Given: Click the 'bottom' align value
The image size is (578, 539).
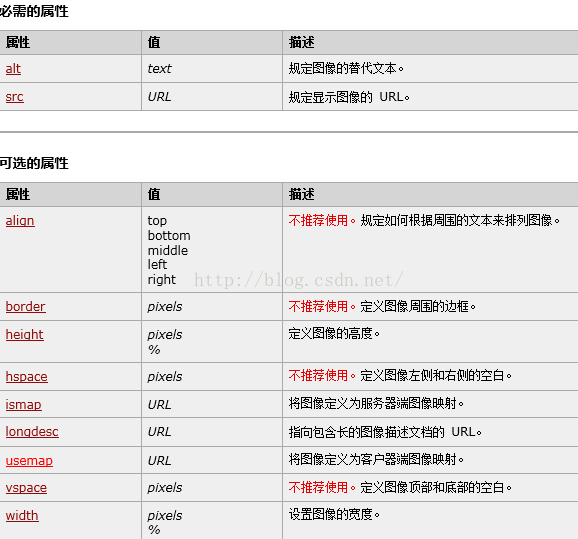Looking at the screenshot, I should click(x=169, y=236).
